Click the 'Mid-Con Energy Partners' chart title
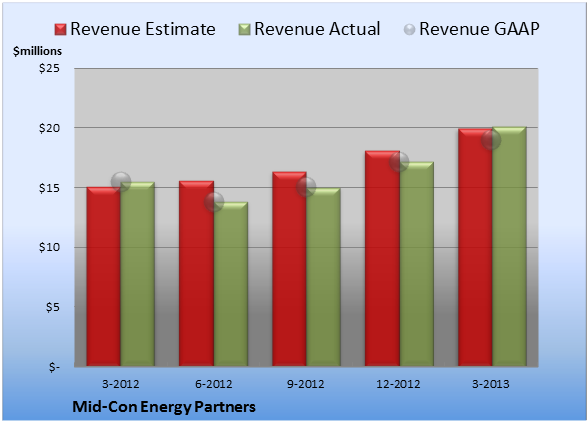Screen dimensions: 588x422 pyautogui.click(x=164, y=407)
